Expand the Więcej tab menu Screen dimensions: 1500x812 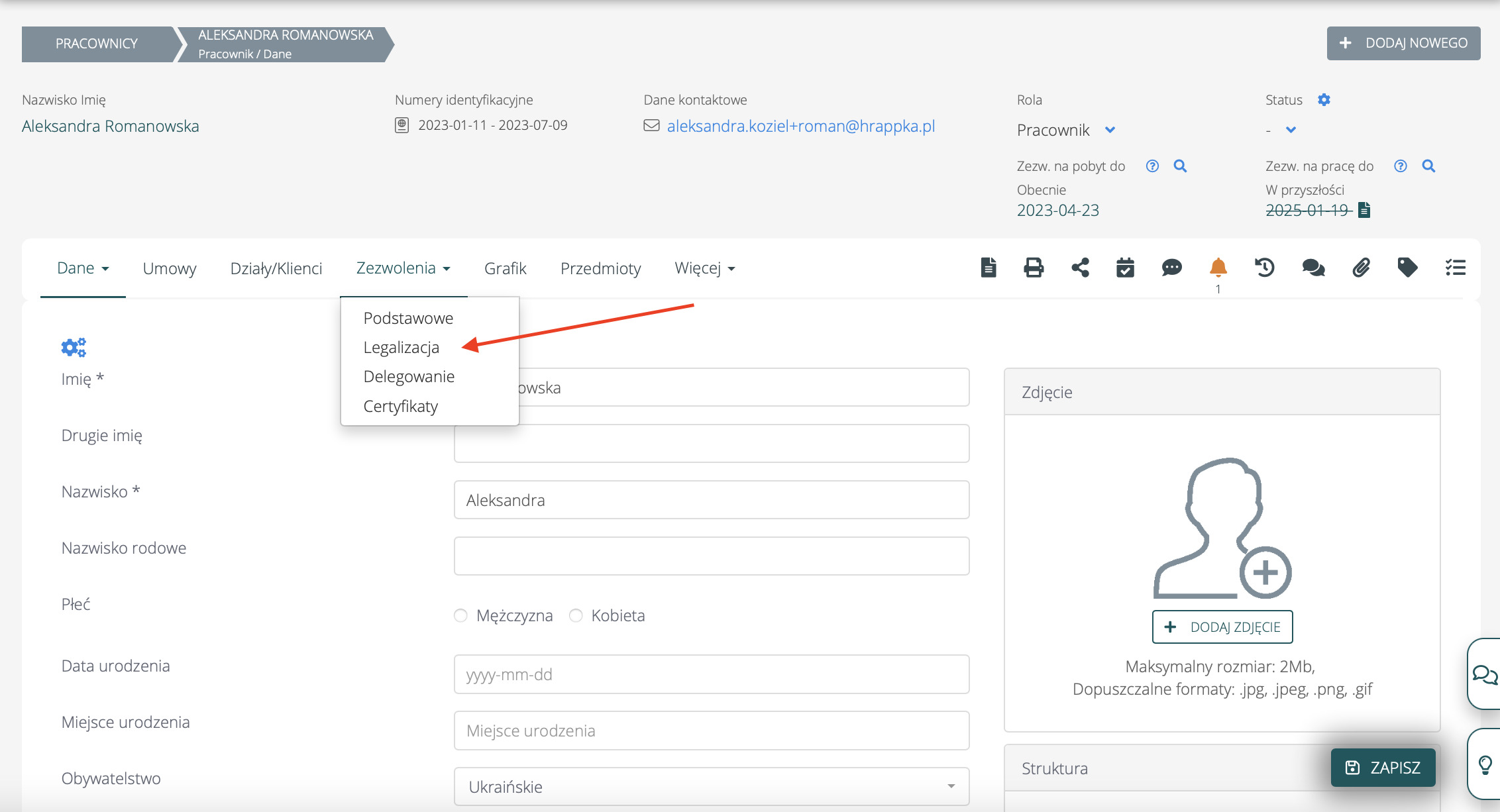tap(704, 268)
